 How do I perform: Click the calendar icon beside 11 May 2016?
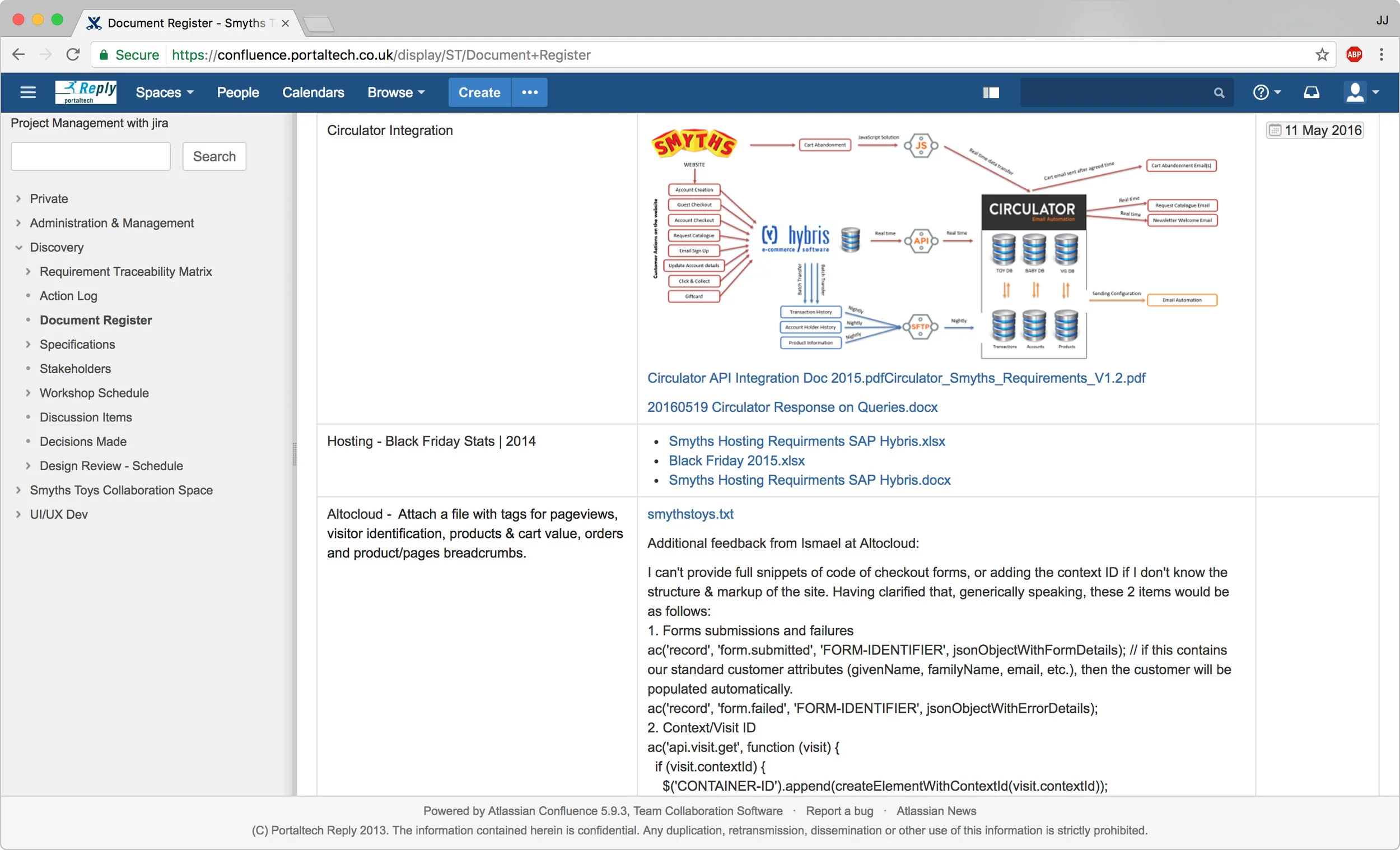click(x=1275, y=130)
